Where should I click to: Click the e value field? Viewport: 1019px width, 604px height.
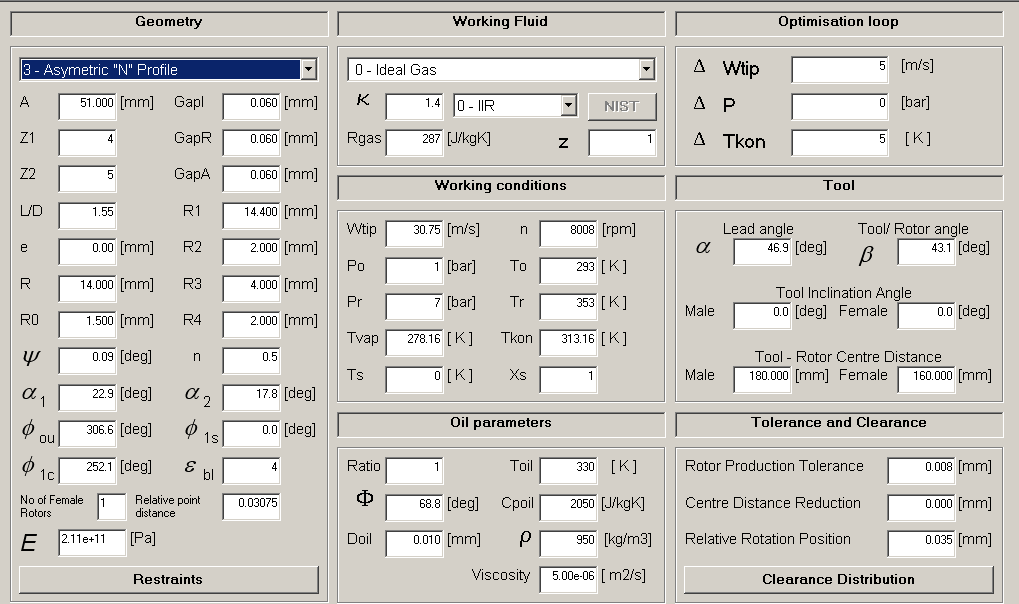tap(87, 251)
